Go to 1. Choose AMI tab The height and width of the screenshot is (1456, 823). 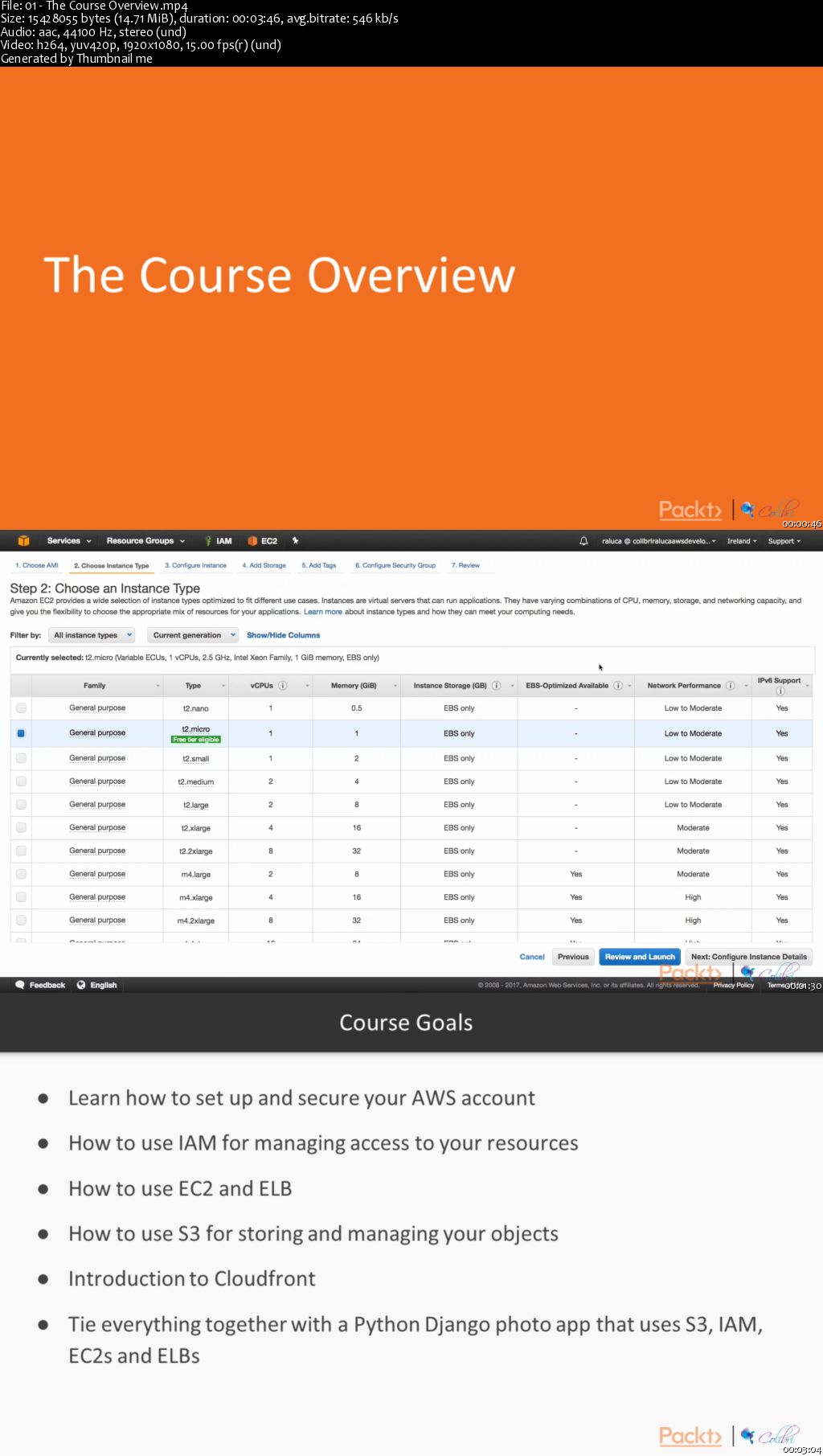37,565
